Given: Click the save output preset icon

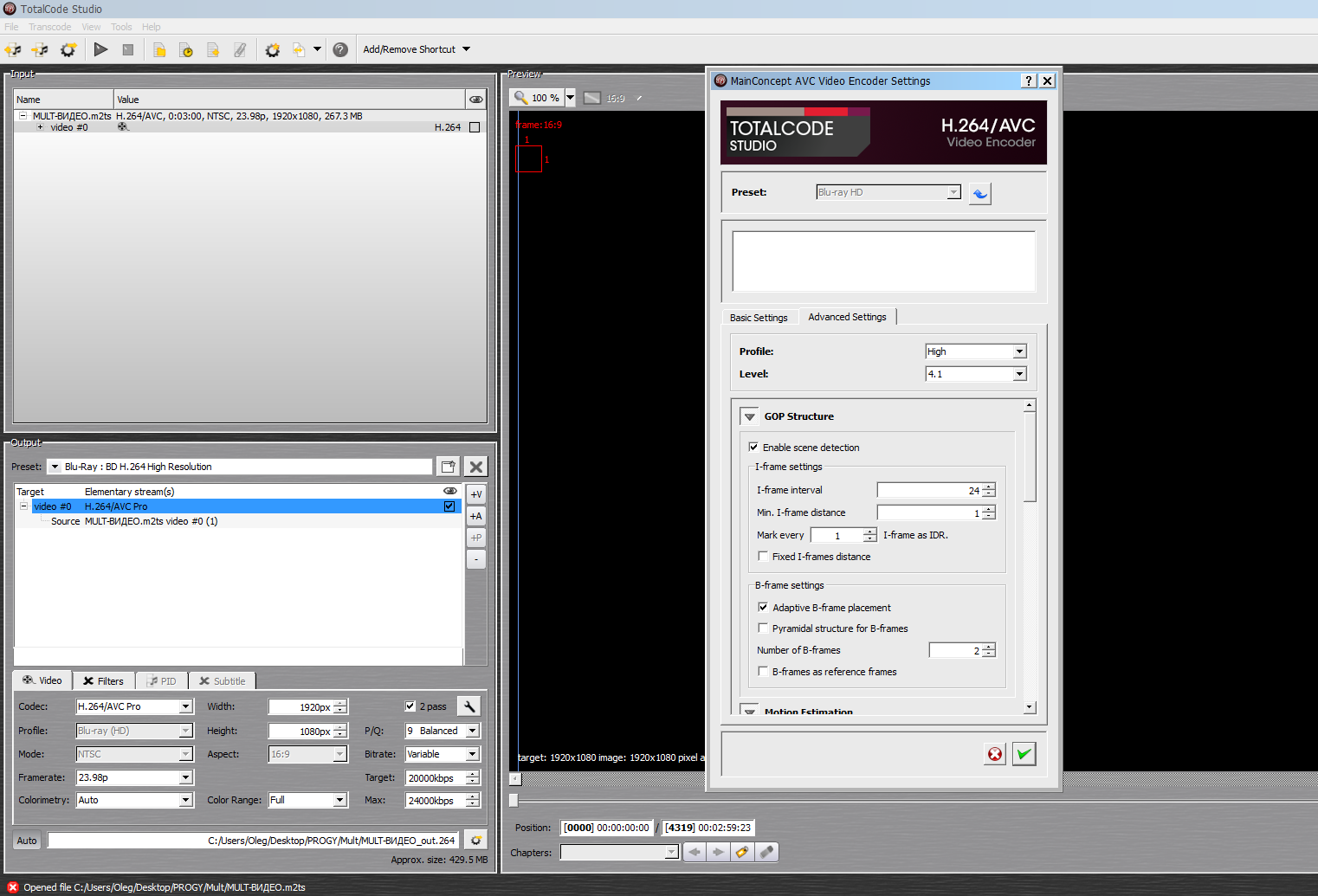Looking at the screenshot, I should click(448, 467).
